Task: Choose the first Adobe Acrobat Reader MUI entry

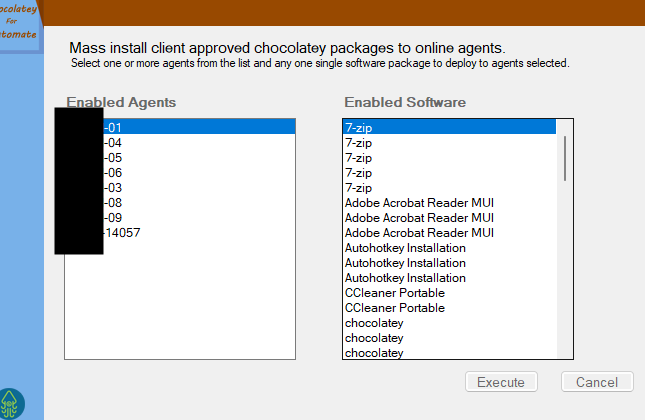Action: pyautogui.click(x=419, y=203)
